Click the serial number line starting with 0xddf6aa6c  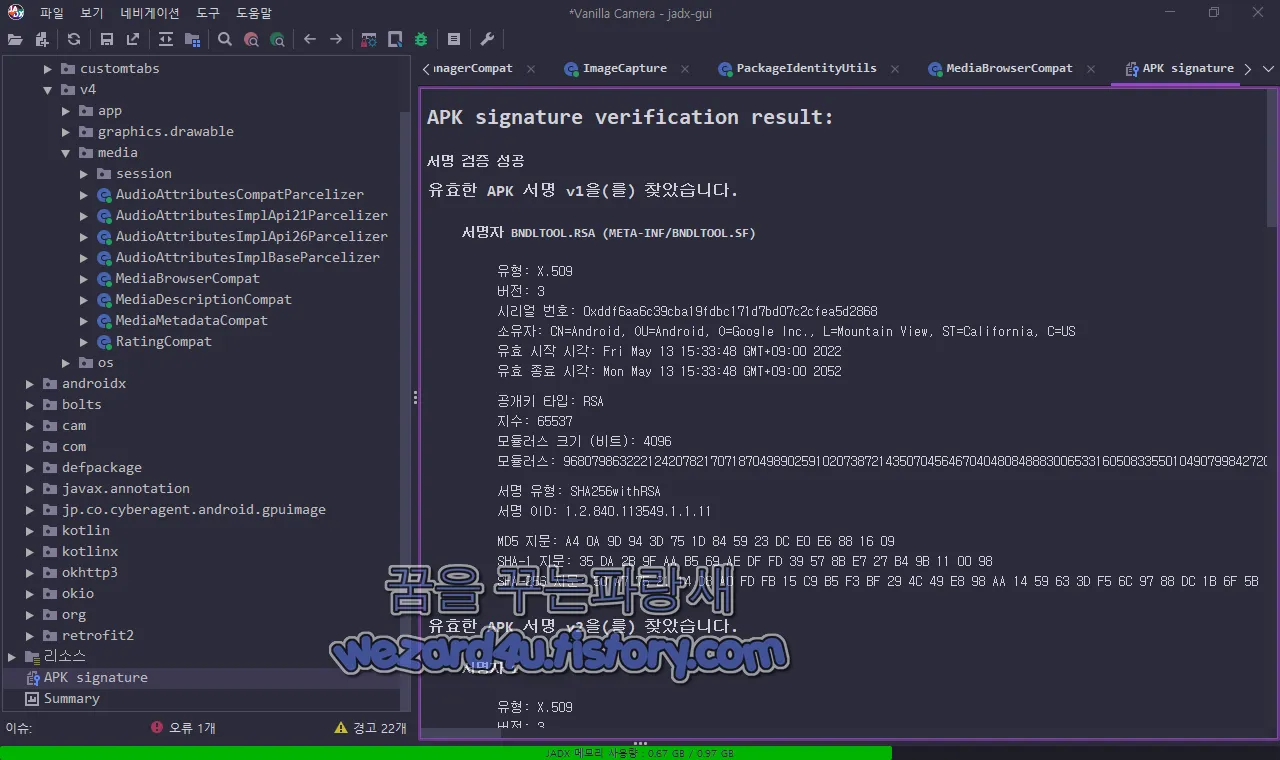[688, 311]
